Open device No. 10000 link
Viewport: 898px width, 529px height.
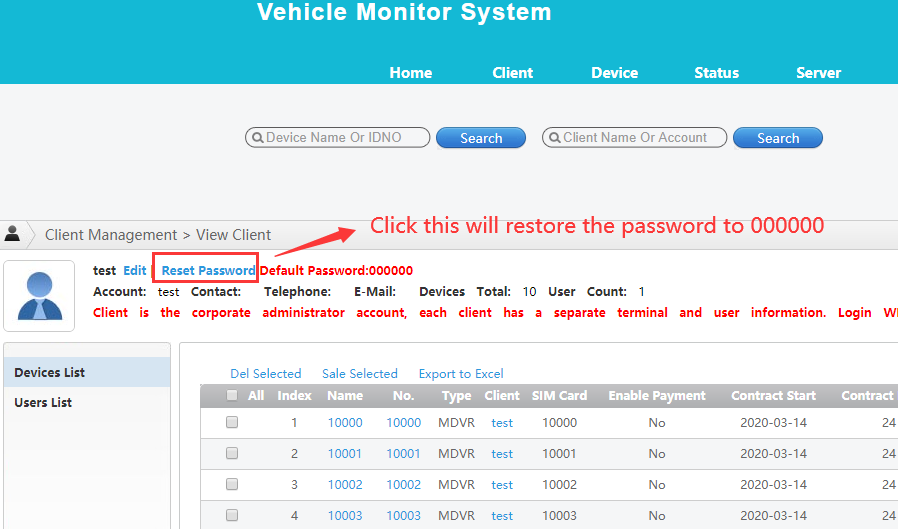pyautogui.click(x=404, y=423)
